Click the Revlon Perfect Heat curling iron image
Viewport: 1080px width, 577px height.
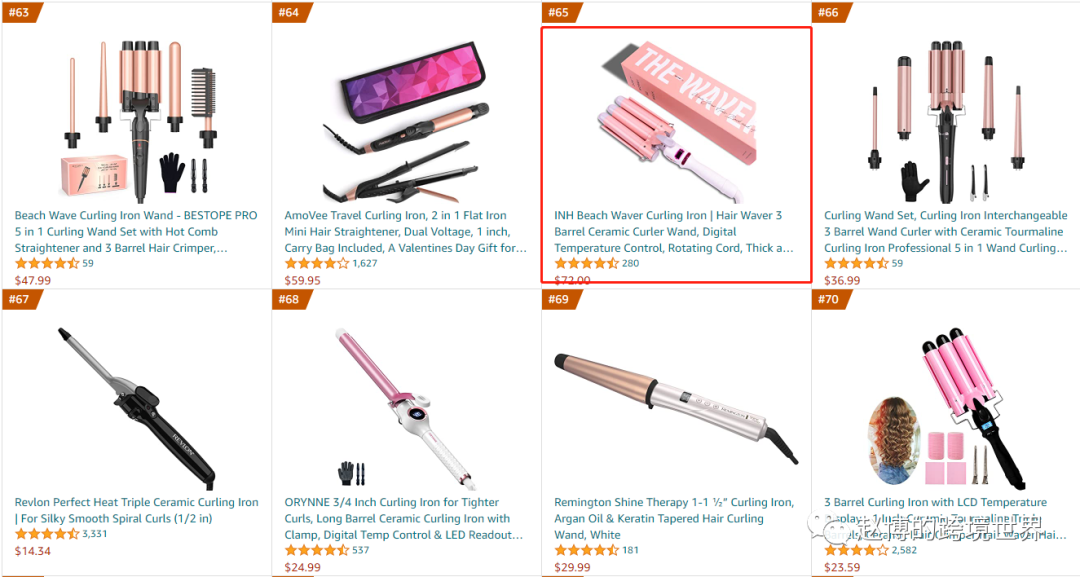pyautogui.click(x=137, y=408)
